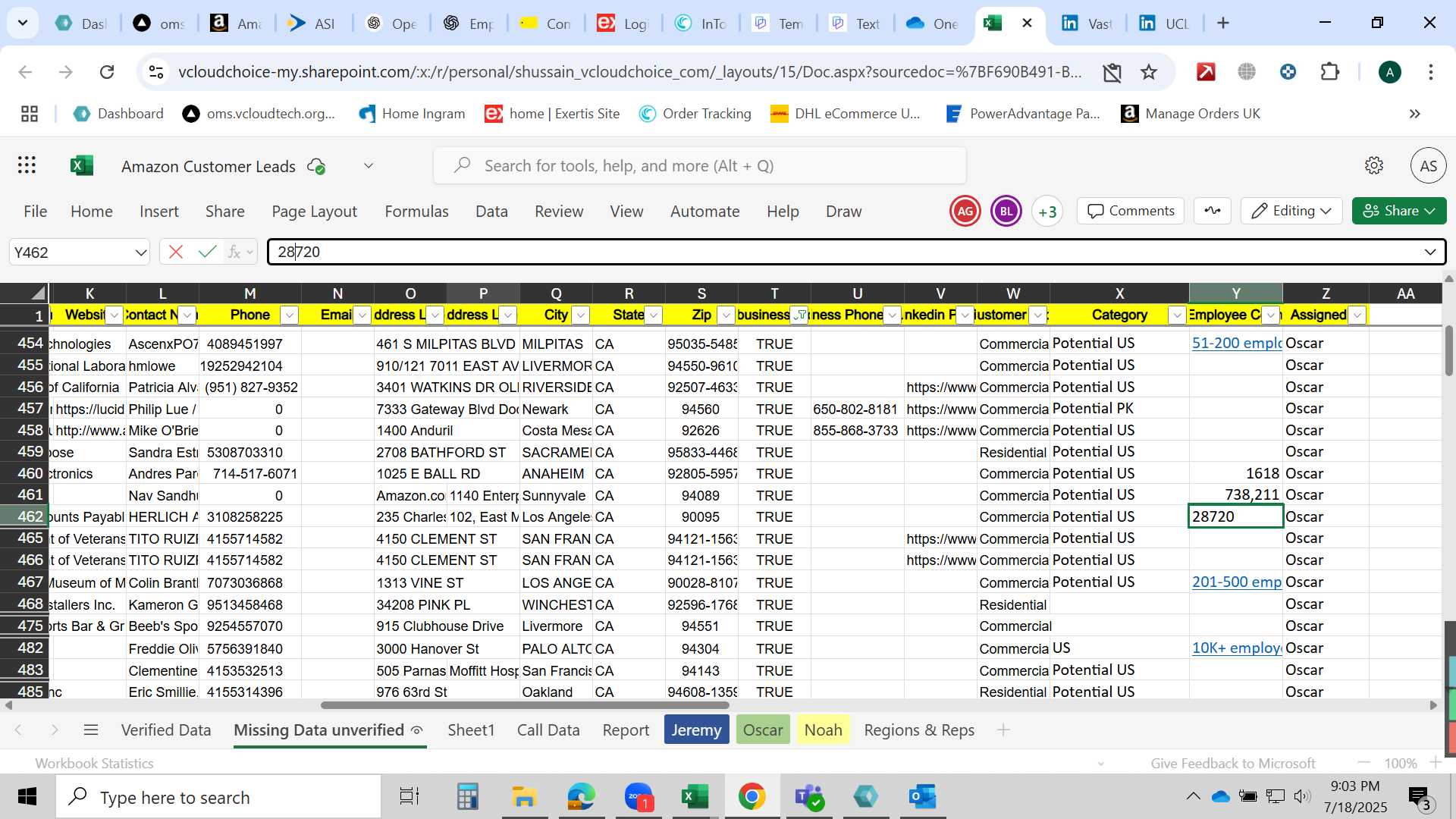The height and width of the screenshot is (819, 1456).
Task: Open the Phone column filter dropdown
Action: pos(289,315)
